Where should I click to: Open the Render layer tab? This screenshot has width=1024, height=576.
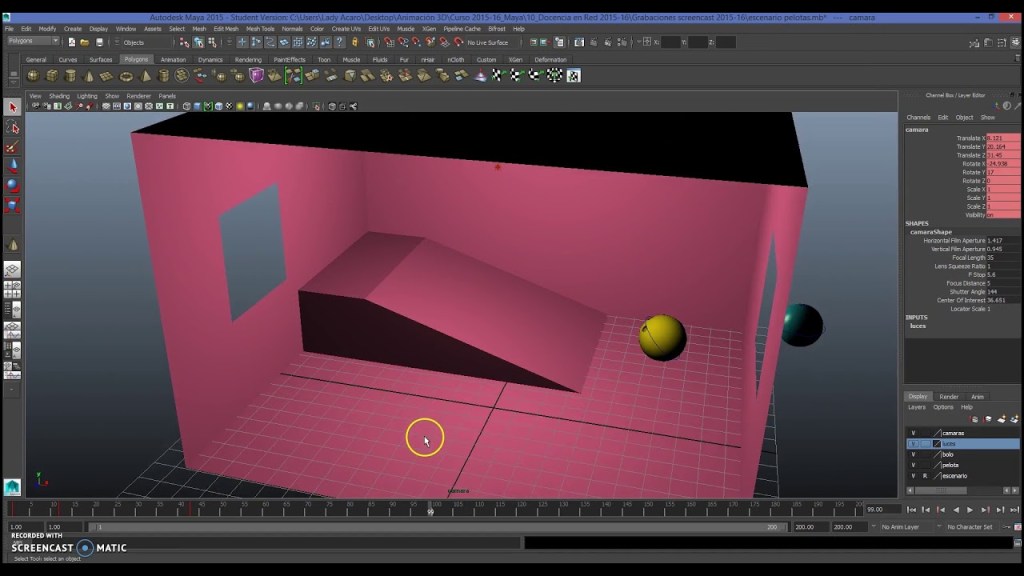(948, 397)
